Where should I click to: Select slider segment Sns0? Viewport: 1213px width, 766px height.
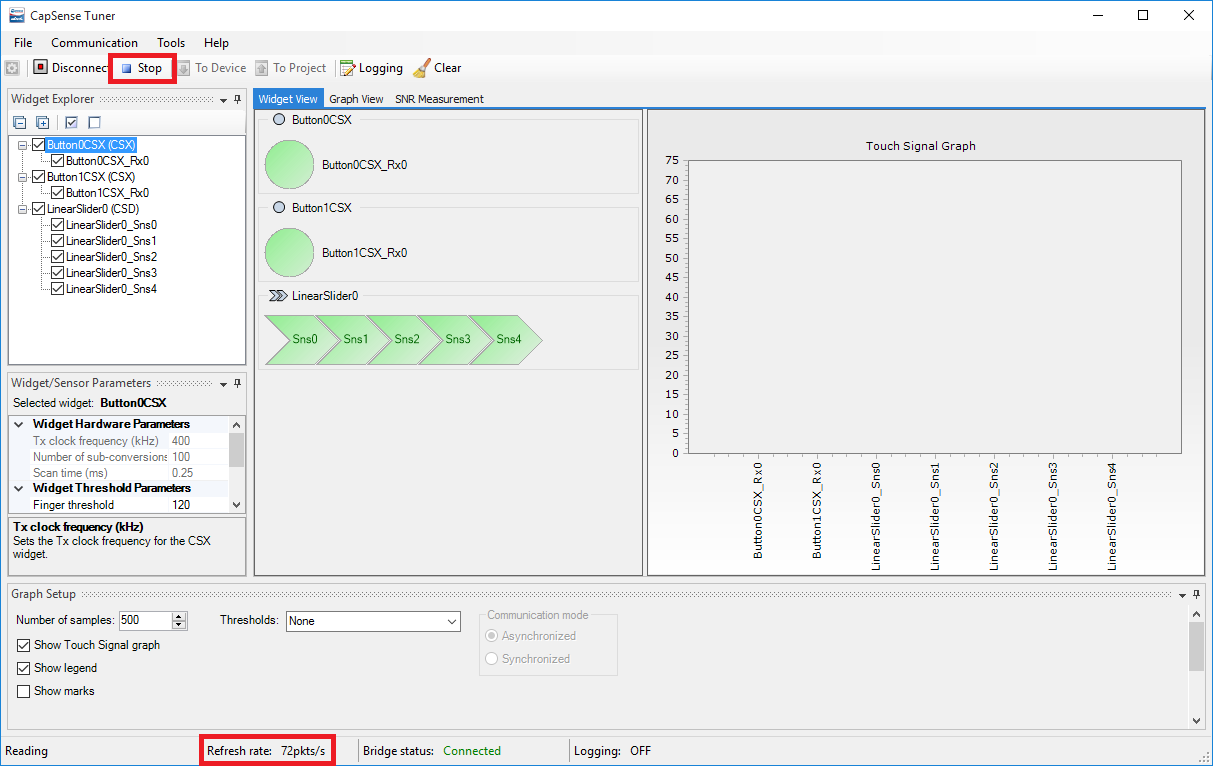(303, 339)
